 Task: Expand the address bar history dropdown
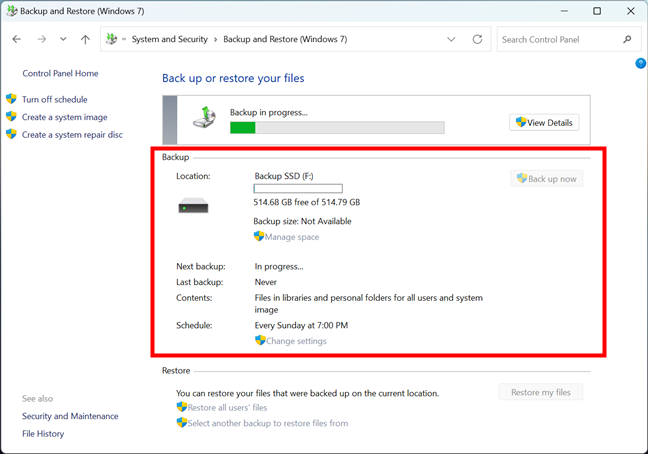[x=451, y=39]
